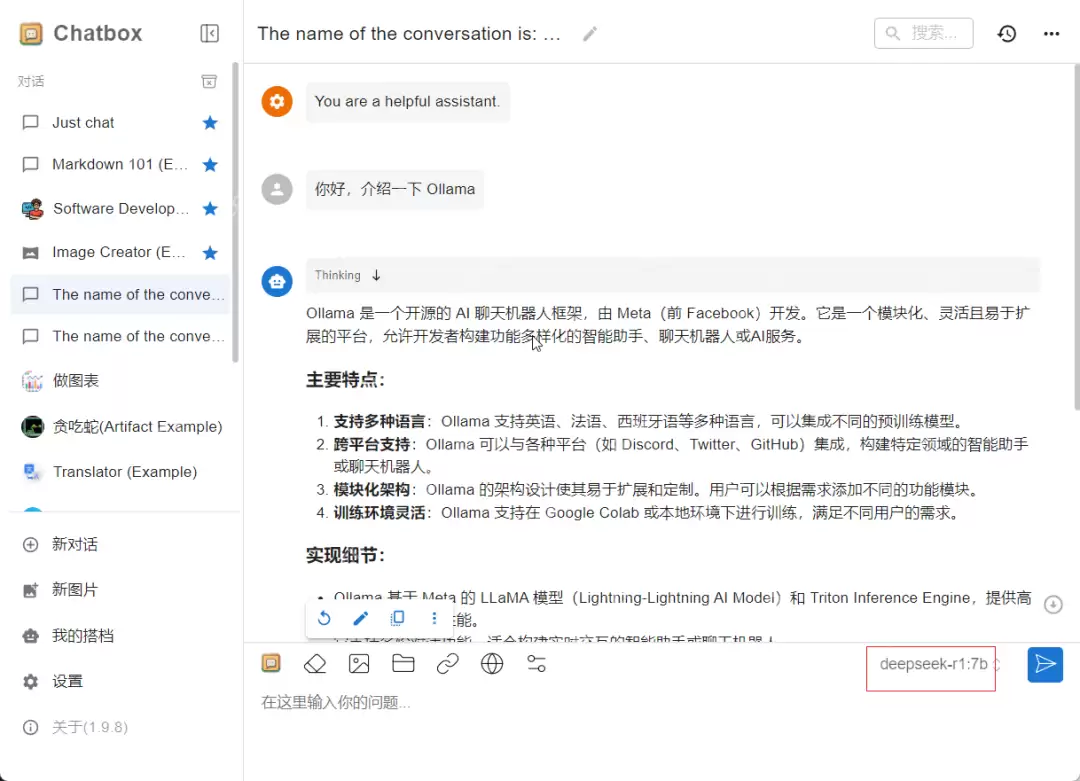The height and width of the screenshot is (781, 1080).
Task: Open a file with the folder icon
Action: (403, 663)
